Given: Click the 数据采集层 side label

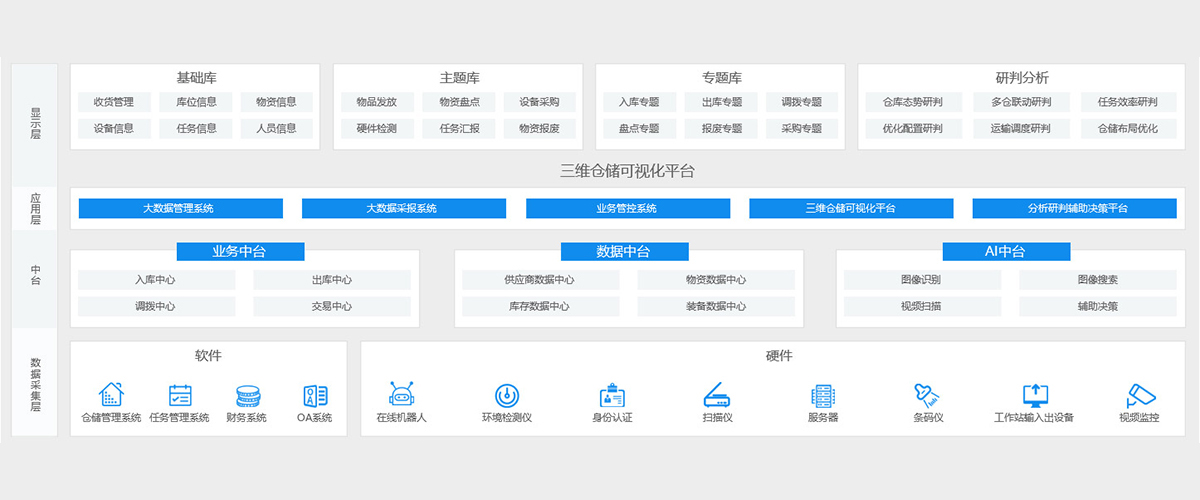Looking at the screenshot, I should pyautogui.click(x=36, y=385).
